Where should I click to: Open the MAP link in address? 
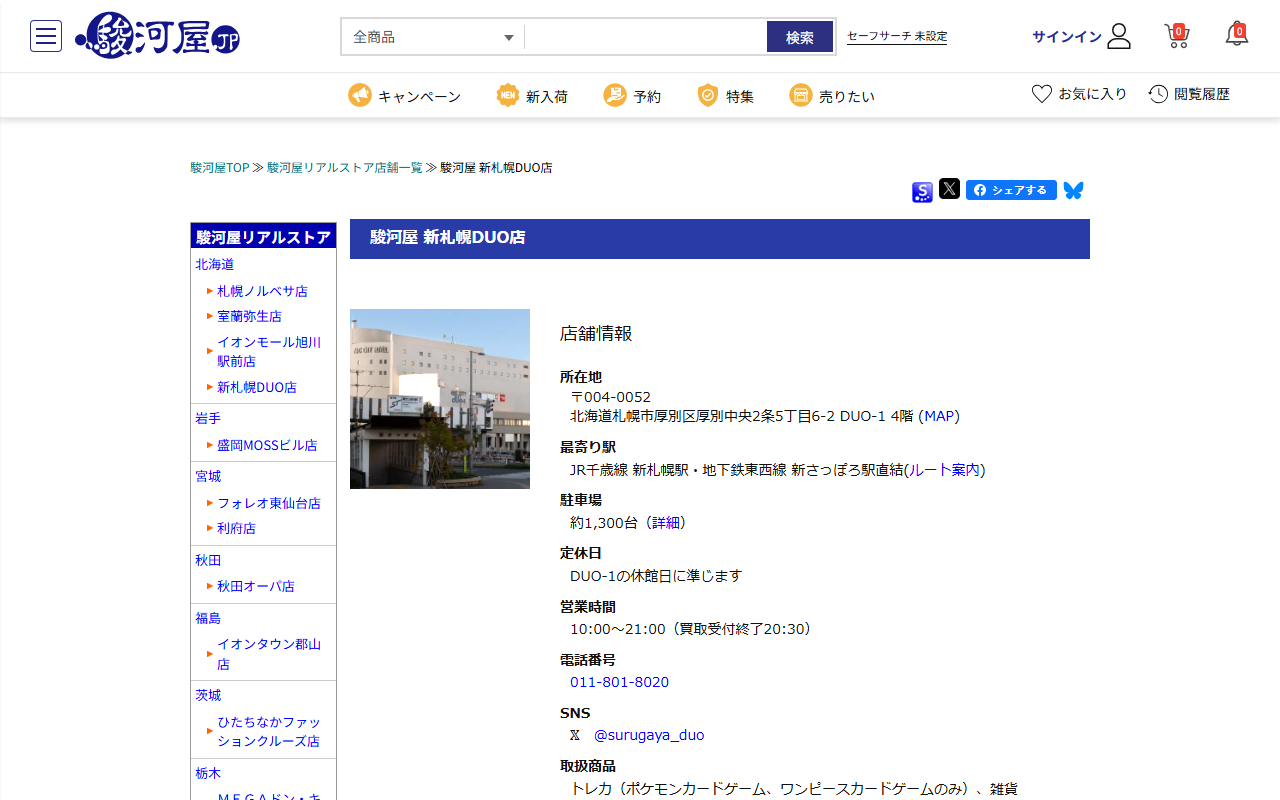940,416
